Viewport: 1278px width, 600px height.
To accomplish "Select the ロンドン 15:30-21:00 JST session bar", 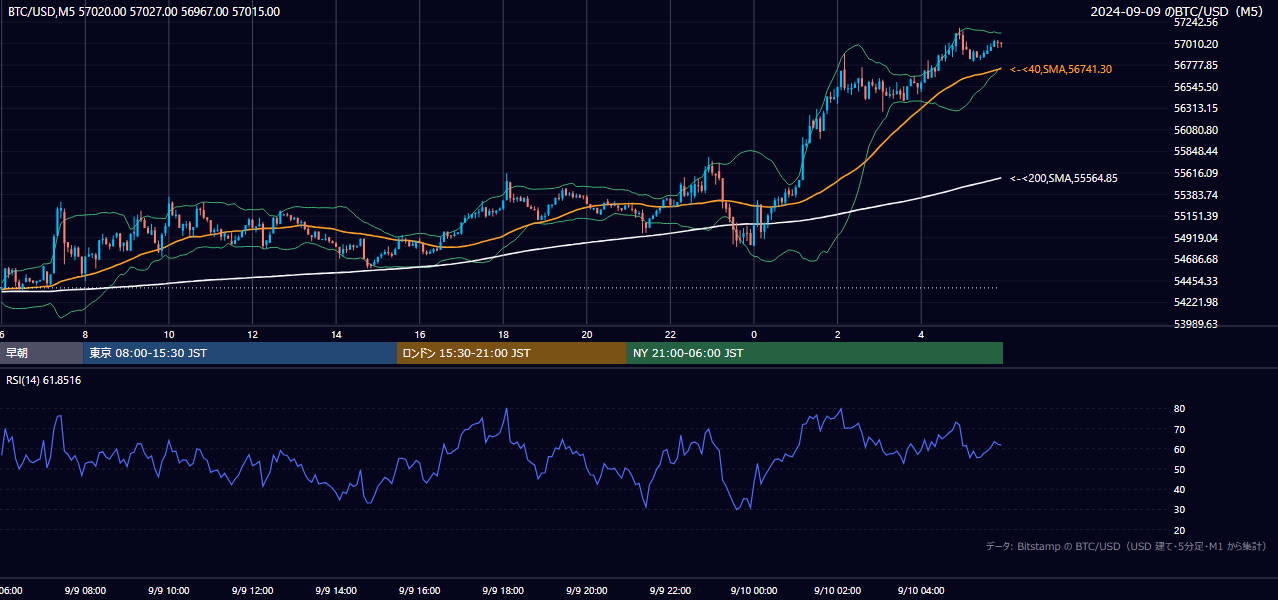I will click(512, 353).
